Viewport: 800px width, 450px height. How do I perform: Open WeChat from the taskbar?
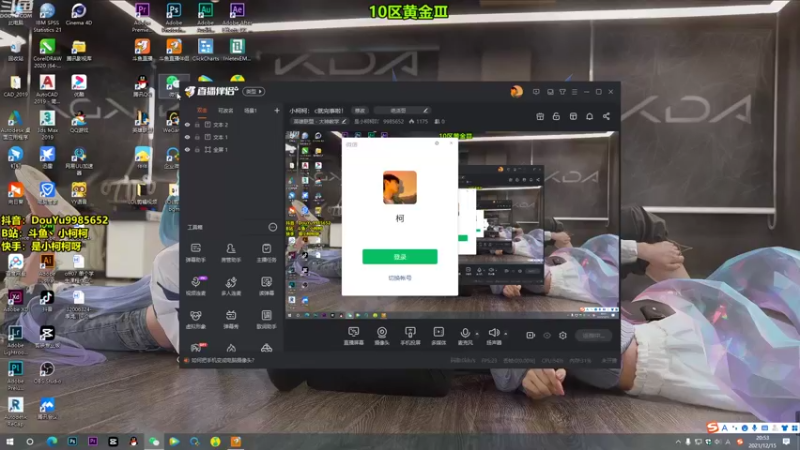click(154, 442)
